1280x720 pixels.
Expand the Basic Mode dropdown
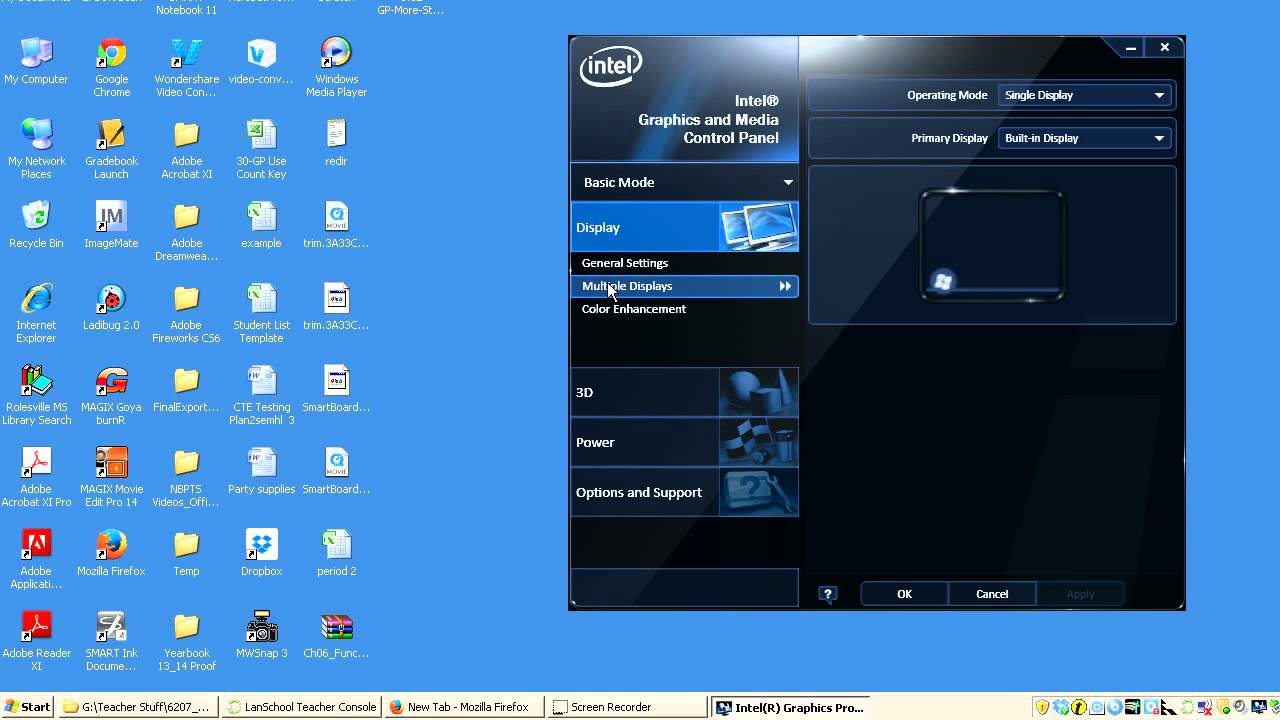coord(684,182)
